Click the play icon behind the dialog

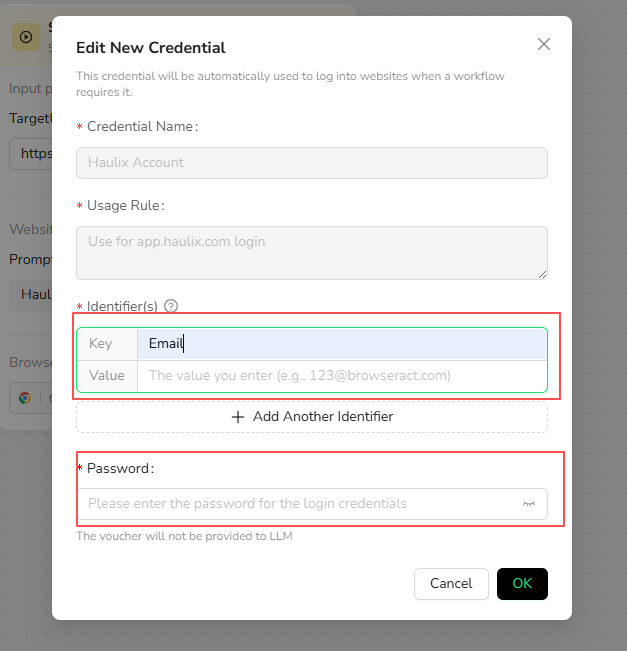26,37
